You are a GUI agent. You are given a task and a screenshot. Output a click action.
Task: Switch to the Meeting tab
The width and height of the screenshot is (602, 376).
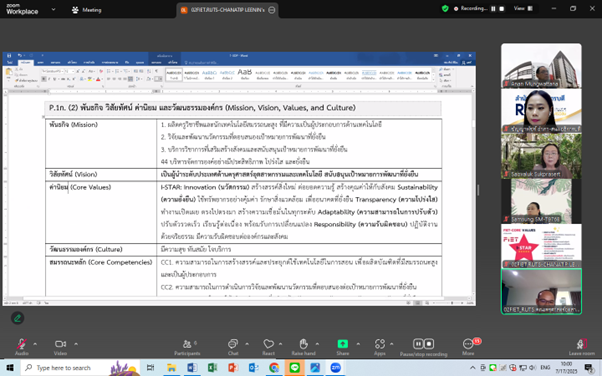pos(87,10)
